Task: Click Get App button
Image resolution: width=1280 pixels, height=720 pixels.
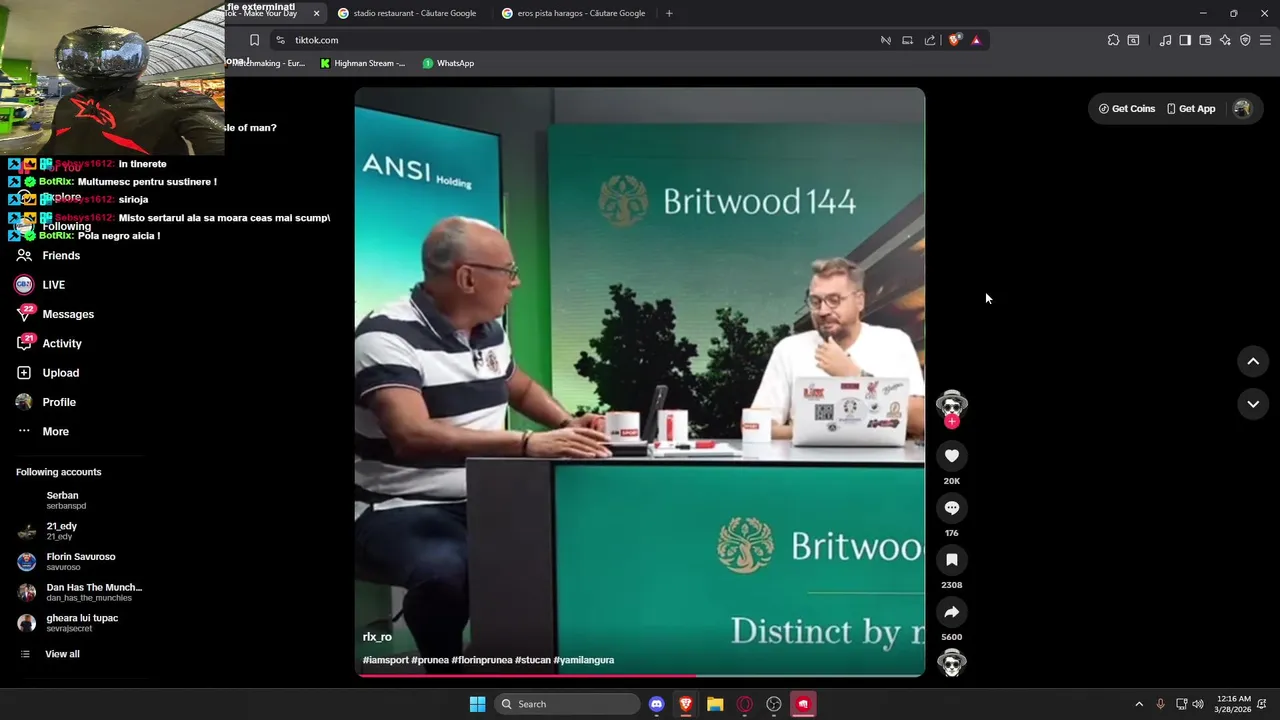Action: point(1191,109)
